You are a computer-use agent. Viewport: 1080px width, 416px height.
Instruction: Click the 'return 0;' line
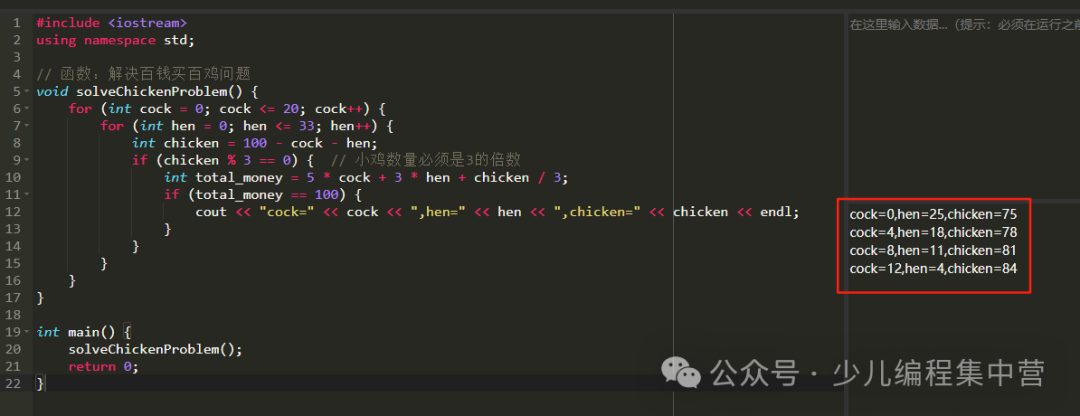(x=103, y=366)
